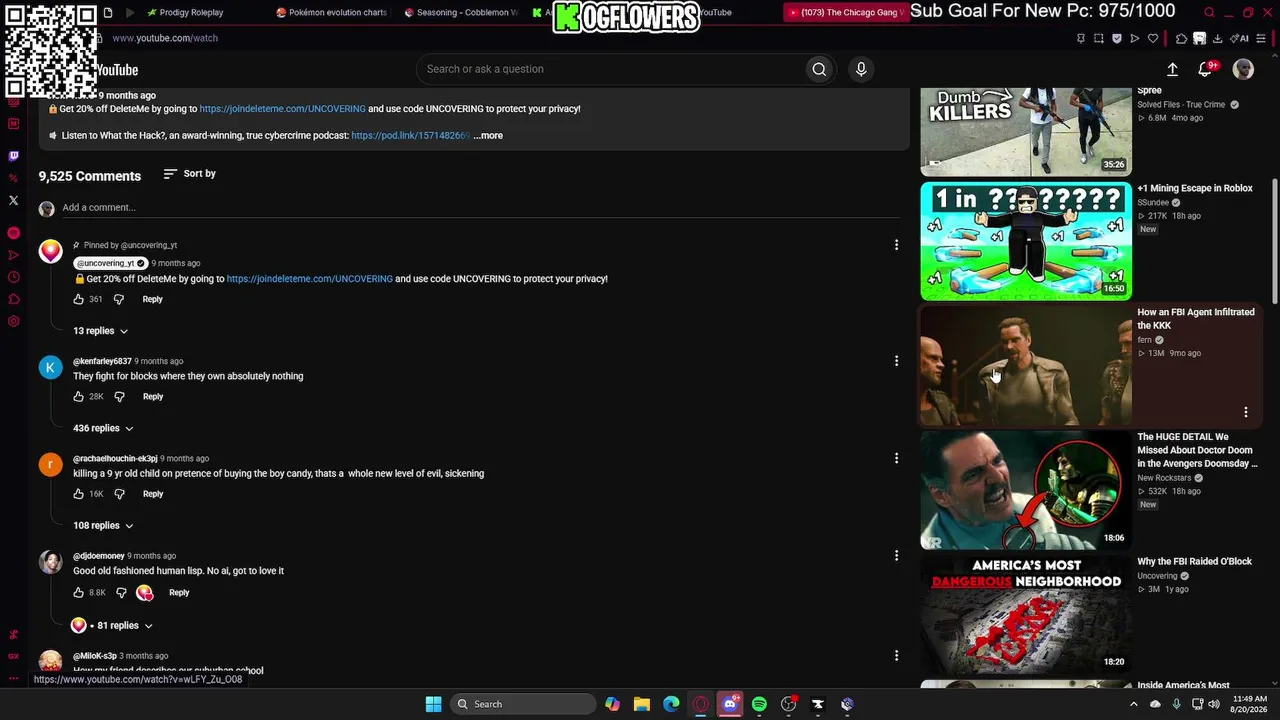The image size is (1280, 720).
Task: Show hidden system tray icons chevron
Action: point(1133,704)
